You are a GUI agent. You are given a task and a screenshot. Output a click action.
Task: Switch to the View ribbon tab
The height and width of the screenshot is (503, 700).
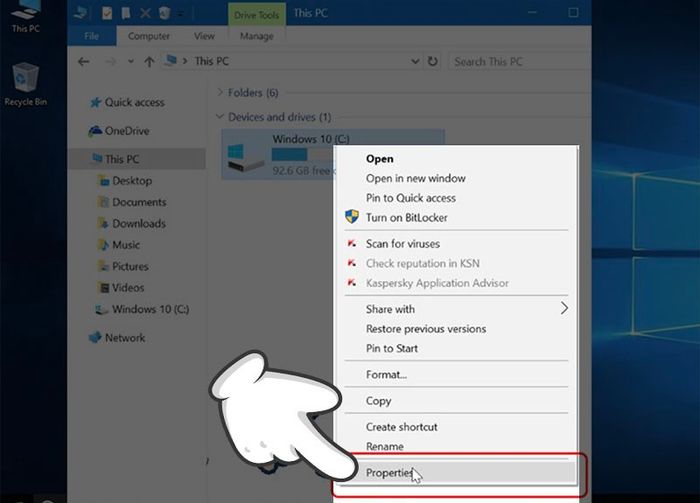click(x=204, y=36)
